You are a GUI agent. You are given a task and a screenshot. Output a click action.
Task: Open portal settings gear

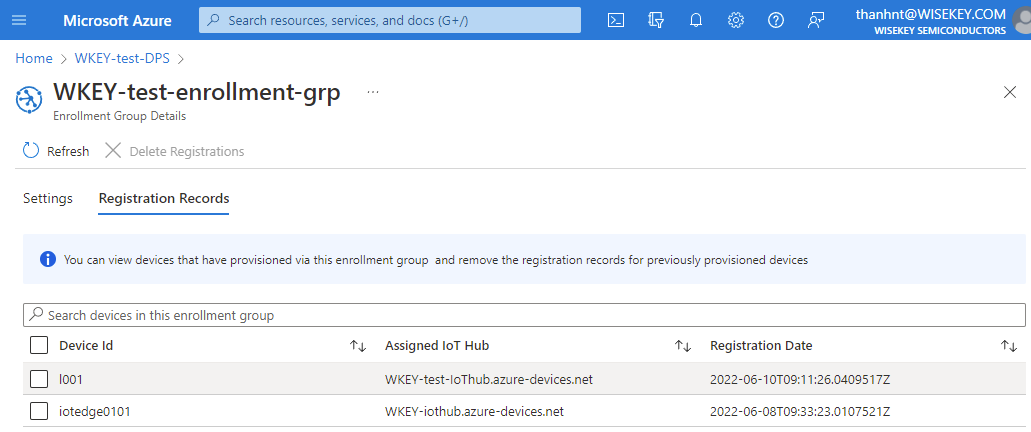(x=736, y=20)
